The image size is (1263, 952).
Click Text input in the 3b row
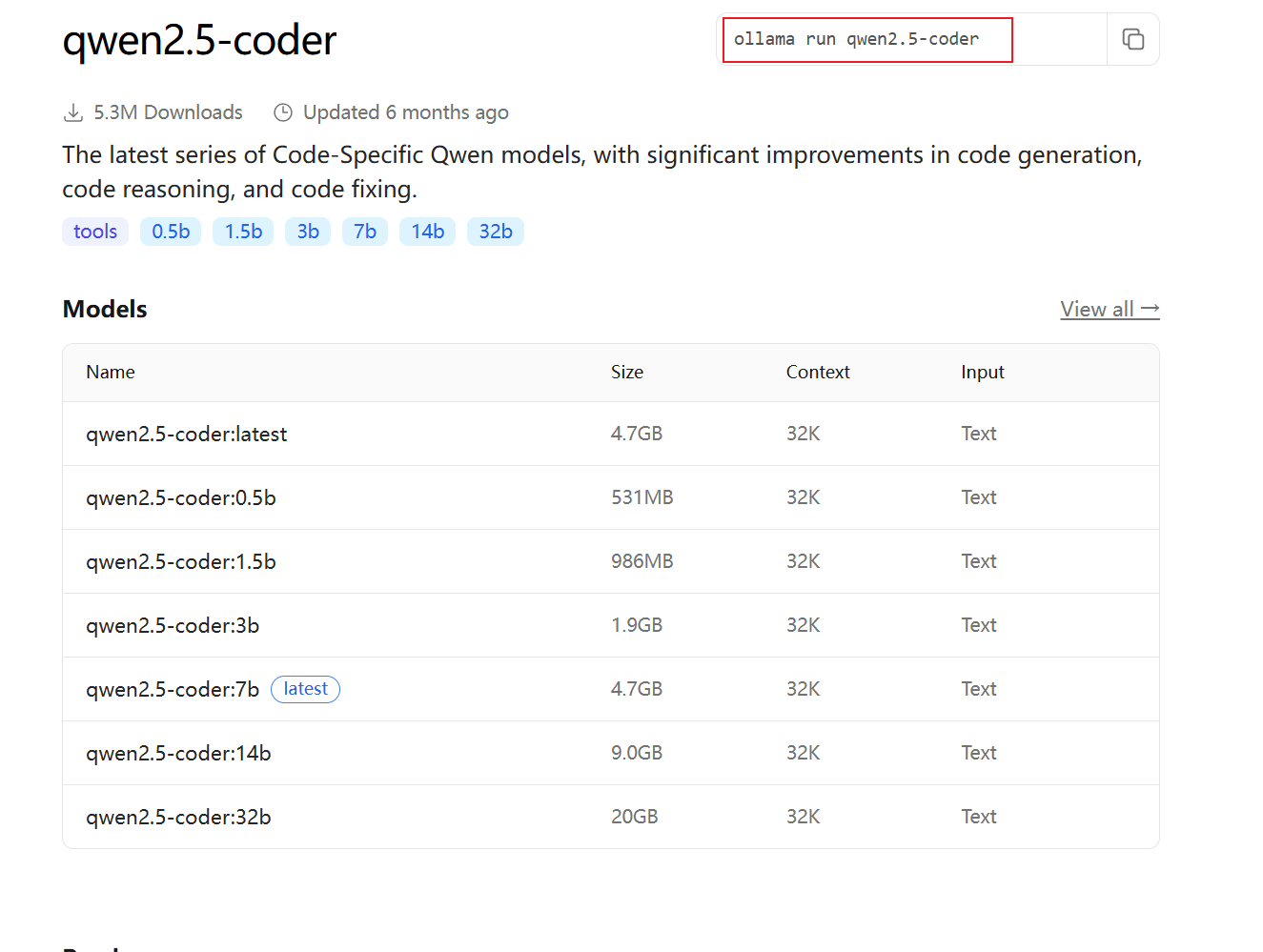[x=979, y=625]
